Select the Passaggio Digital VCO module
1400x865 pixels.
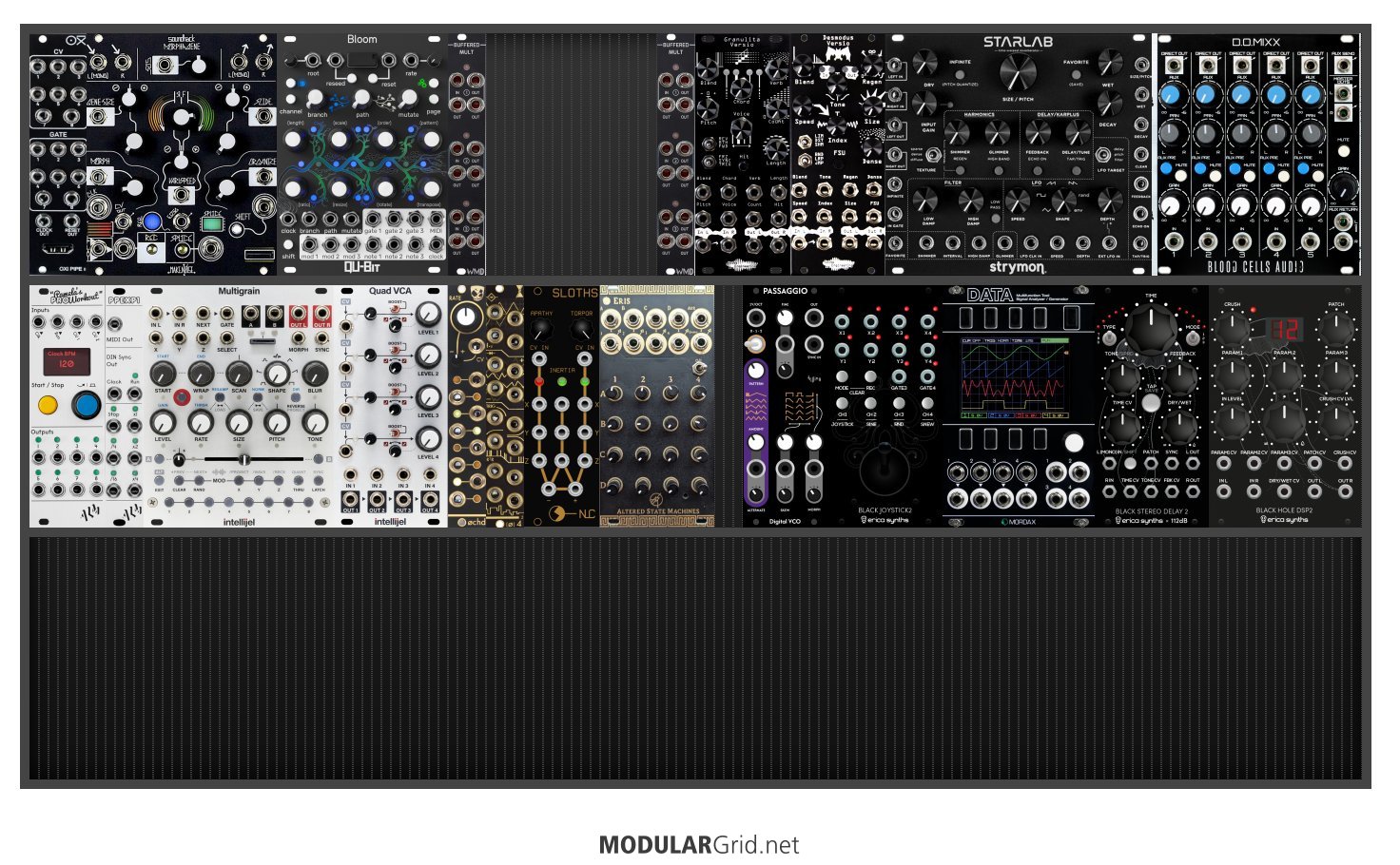[x=785, y=406]
